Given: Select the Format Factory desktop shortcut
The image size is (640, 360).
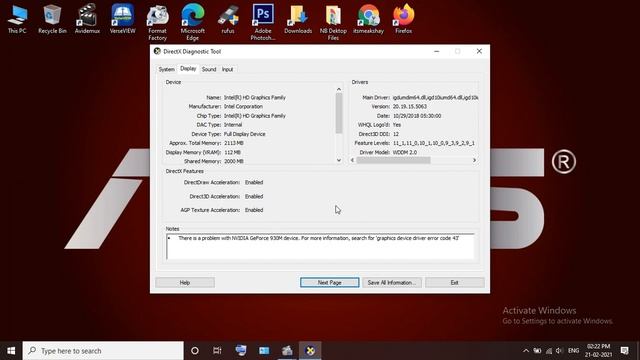Looking at the screenshot, I should pos(158,22).
